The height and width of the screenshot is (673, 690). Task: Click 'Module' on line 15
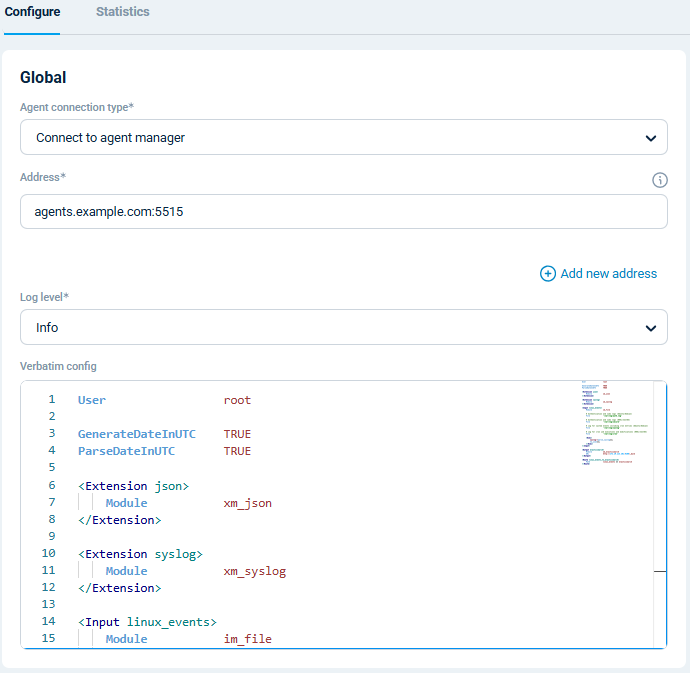click(x=126, y=639)
